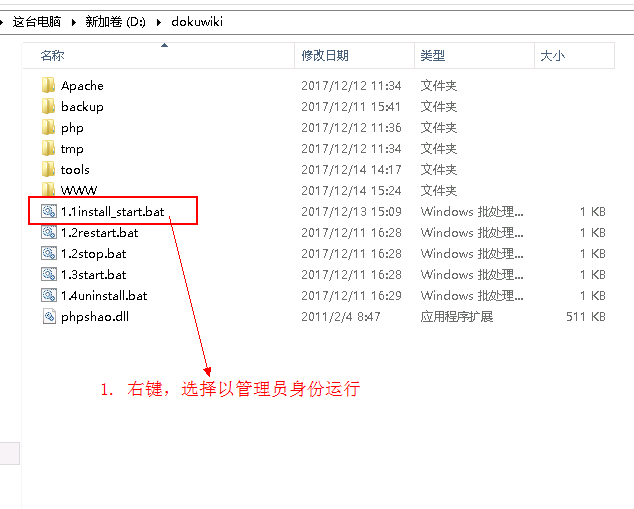Select the 1.3start.bat file name
This screenshot has width=634, height=509.
[93, 275]
